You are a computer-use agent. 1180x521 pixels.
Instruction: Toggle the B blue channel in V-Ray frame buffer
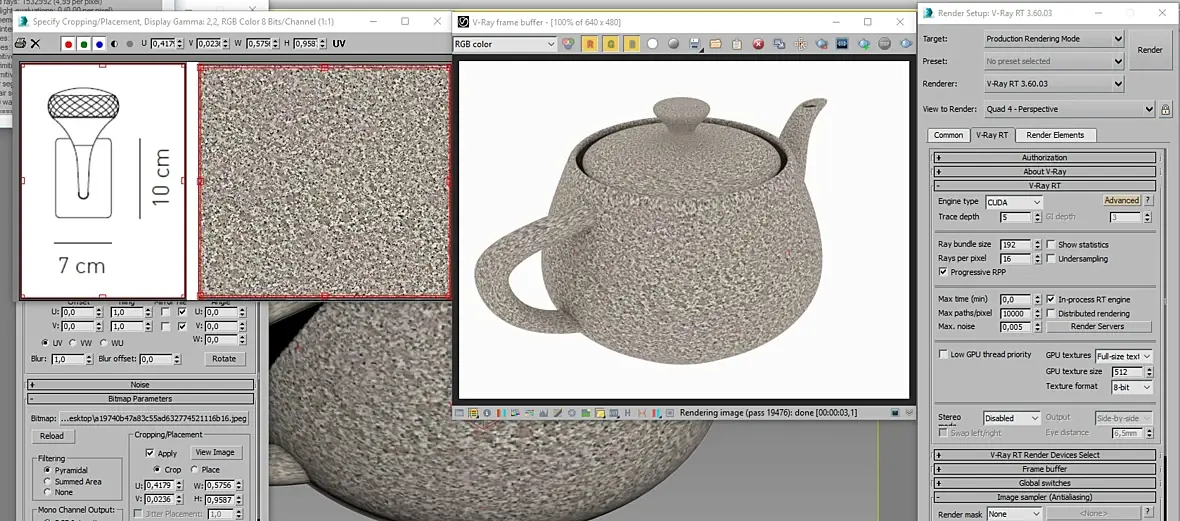coord(631,44)
